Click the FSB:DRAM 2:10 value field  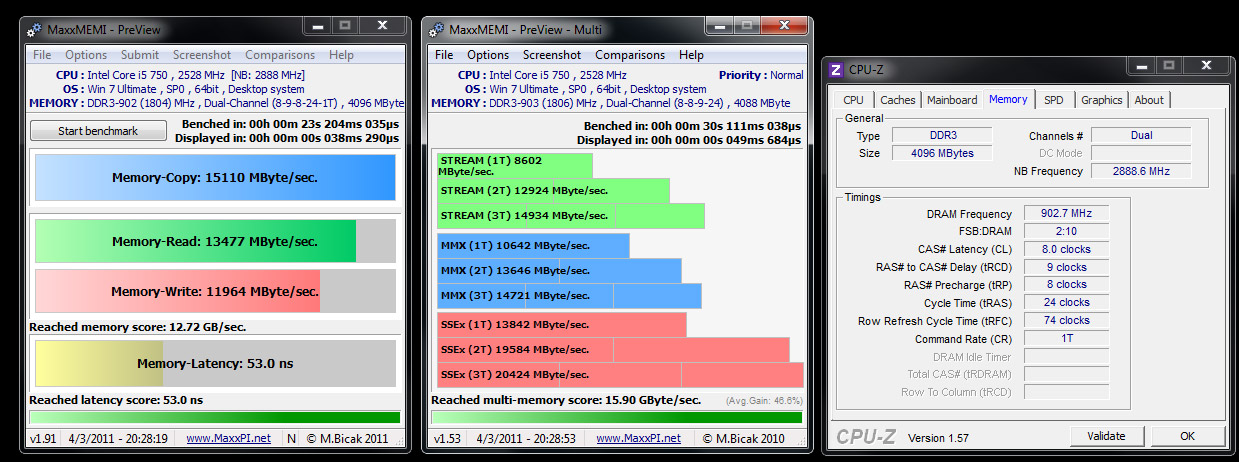[1066, 231]
